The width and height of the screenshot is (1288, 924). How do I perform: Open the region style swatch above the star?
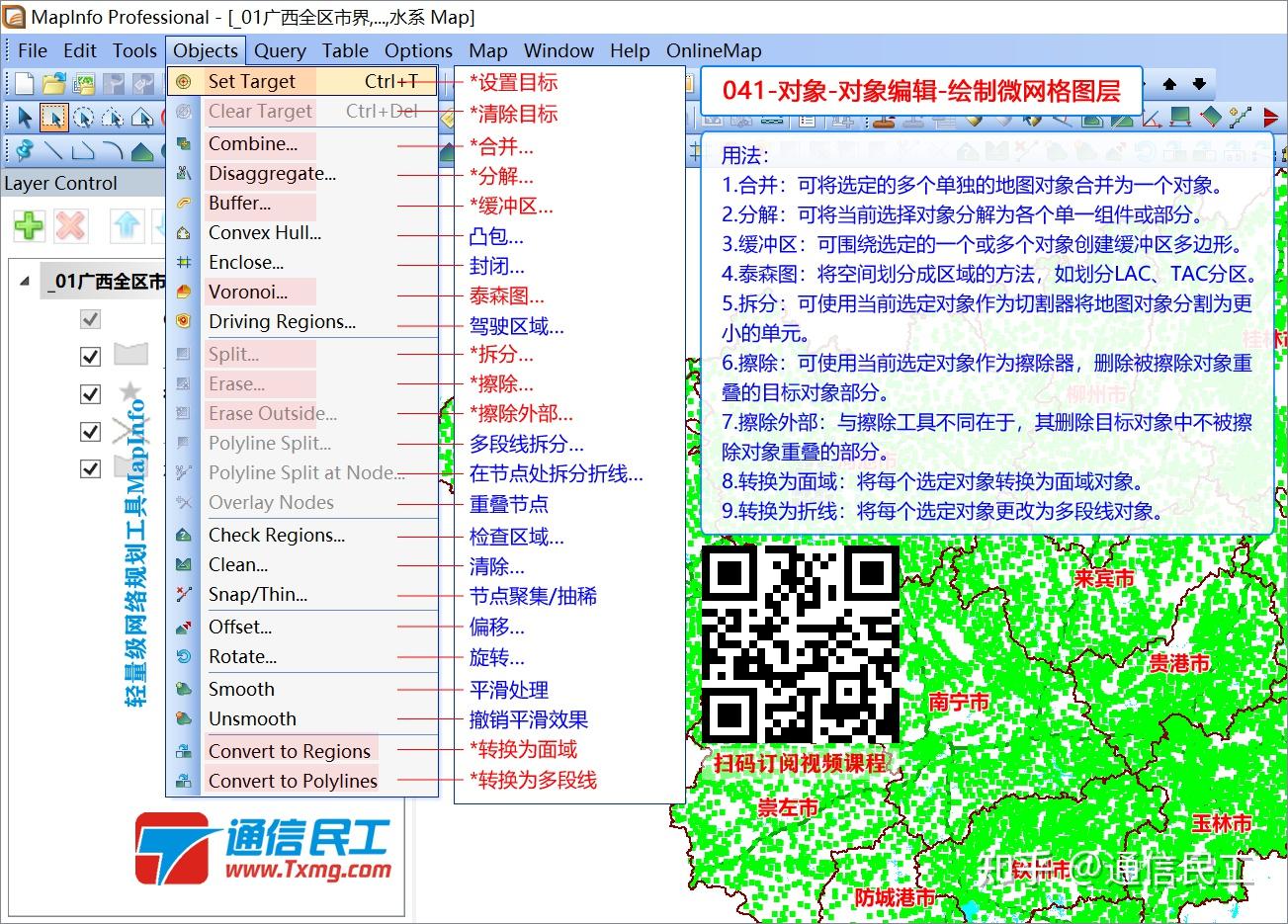130,355
